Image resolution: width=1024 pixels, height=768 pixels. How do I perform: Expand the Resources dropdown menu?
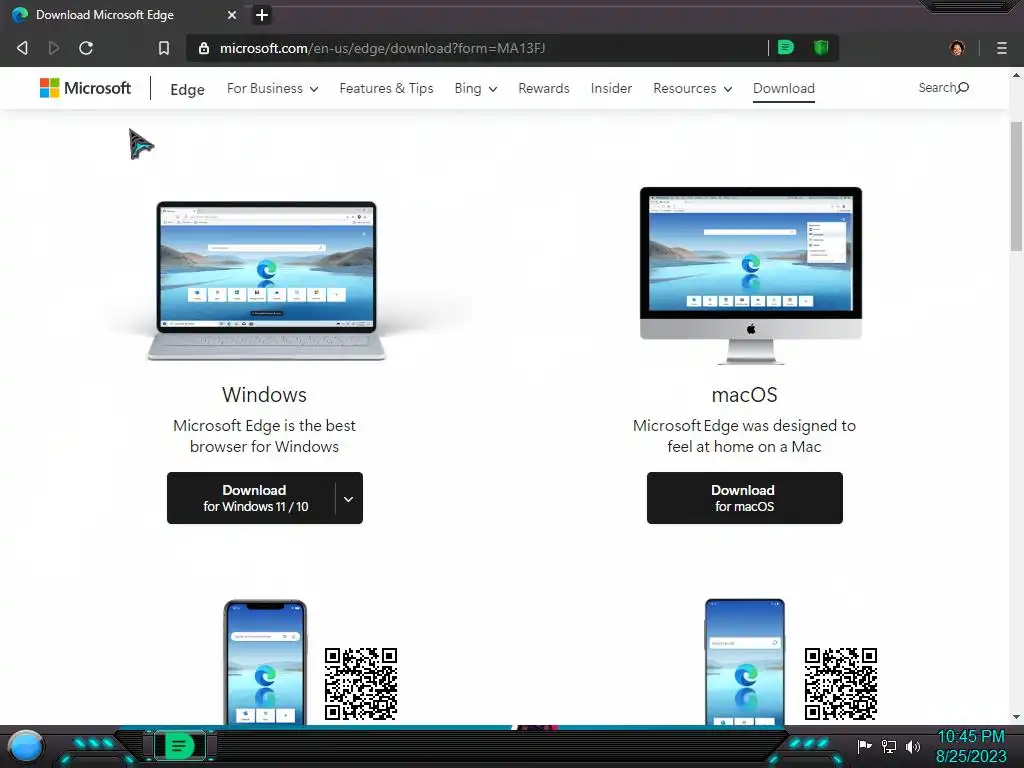[x=692, y=89]
